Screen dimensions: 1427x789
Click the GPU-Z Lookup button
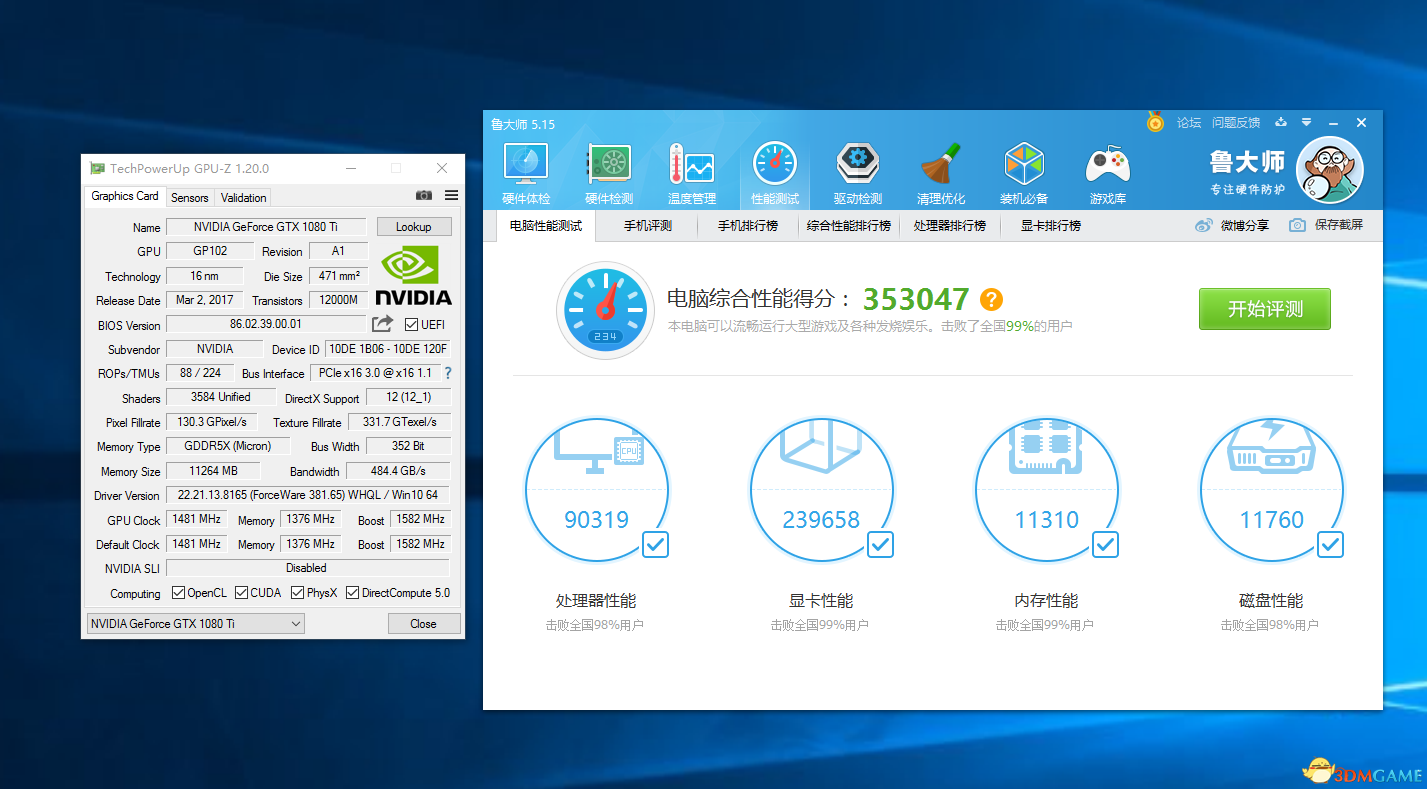[413, 227]
